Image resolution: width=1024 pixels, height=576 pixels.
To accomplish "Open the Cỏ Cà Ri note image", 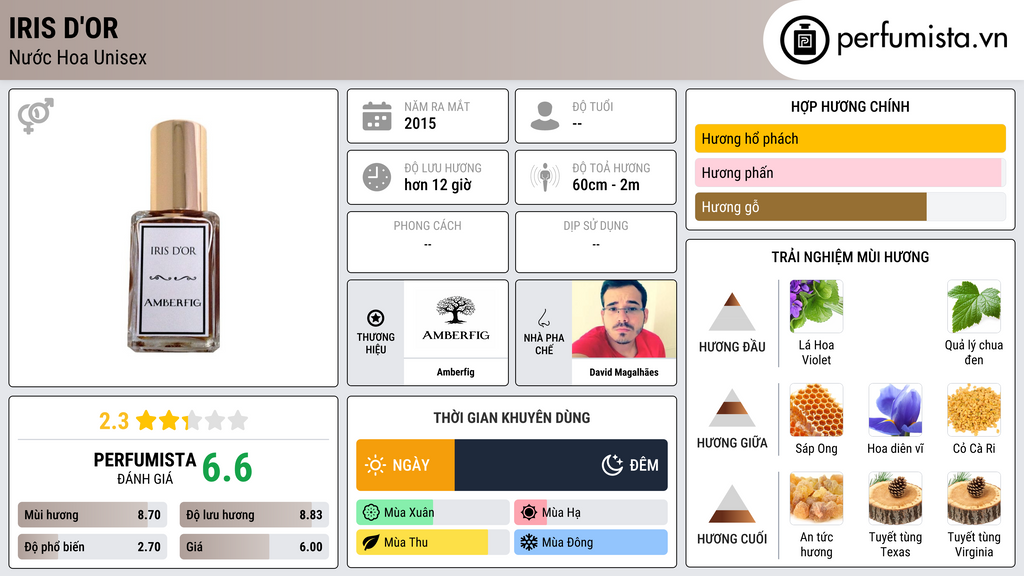I will tap(974, 409).
